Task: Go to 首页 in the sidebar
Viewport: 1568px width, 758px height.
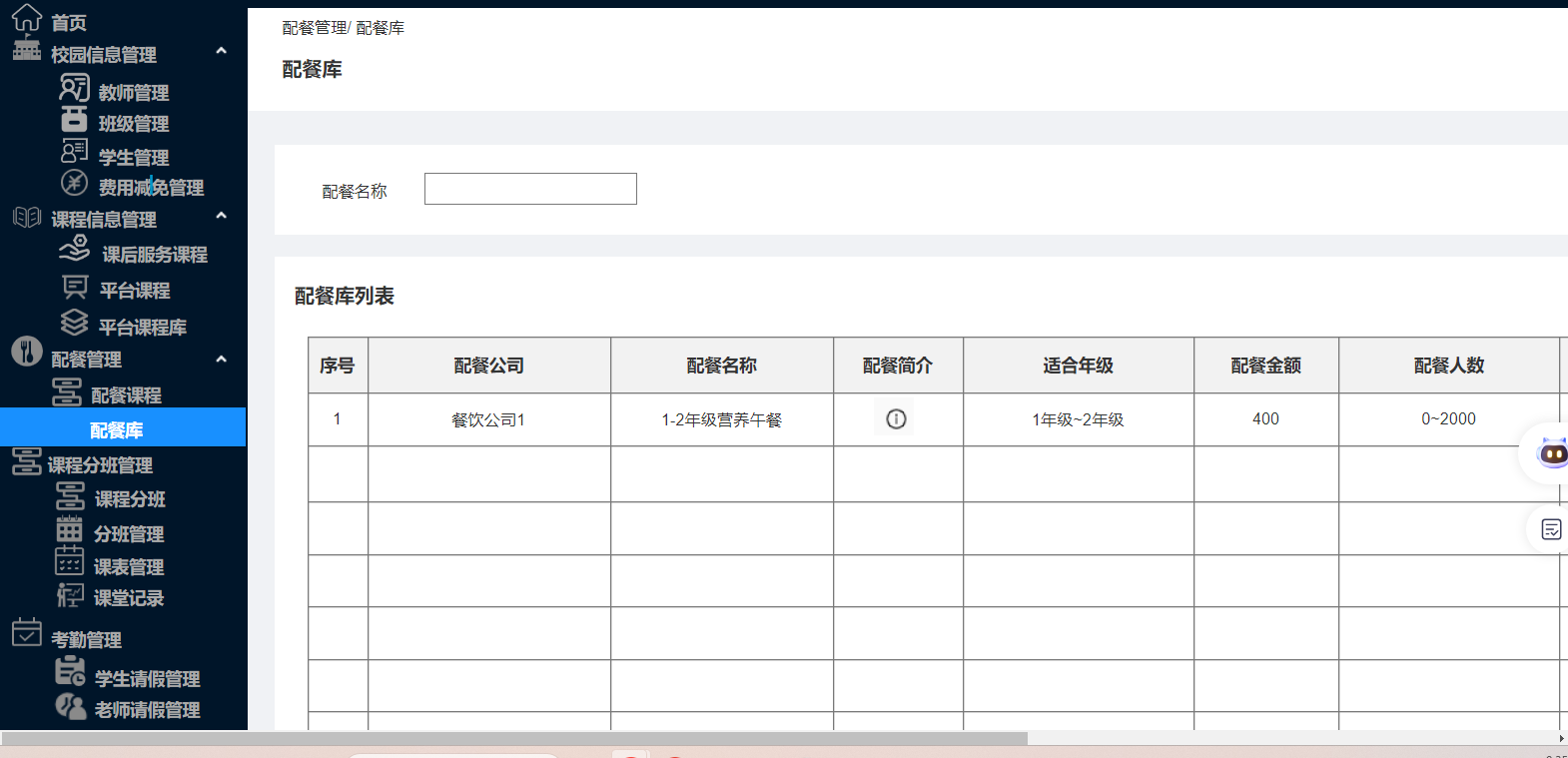Action: tap(69, 23)
